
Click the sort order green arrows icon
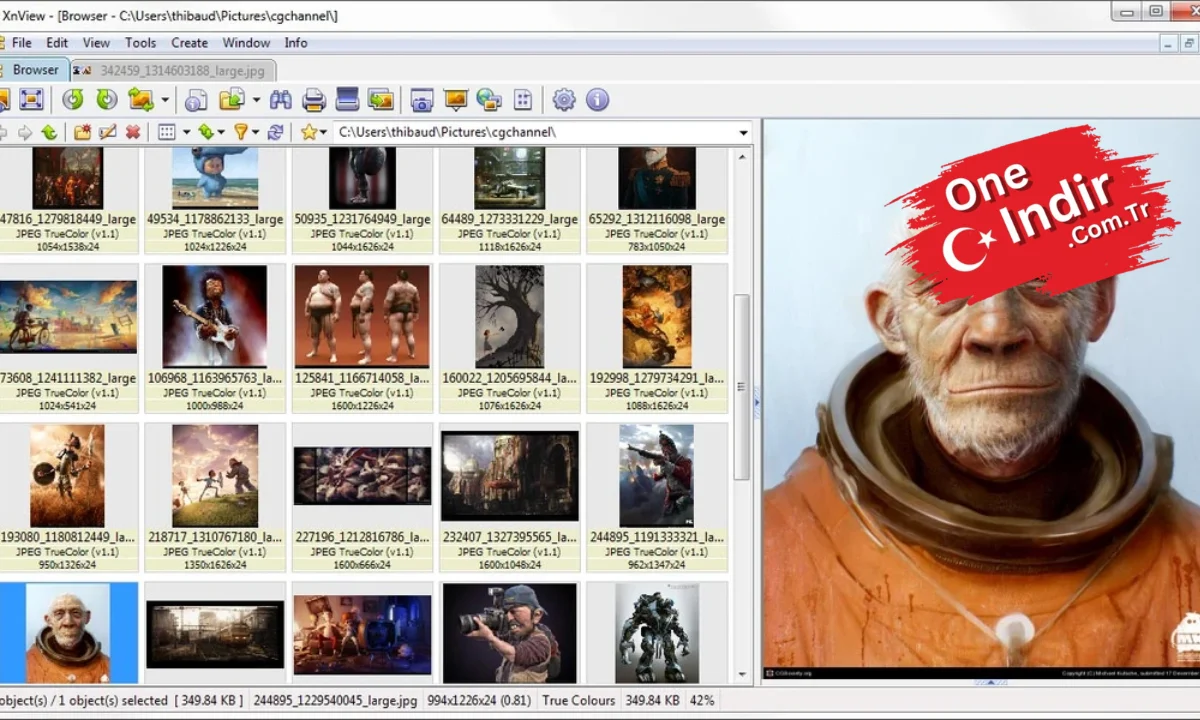click(205, 132)
